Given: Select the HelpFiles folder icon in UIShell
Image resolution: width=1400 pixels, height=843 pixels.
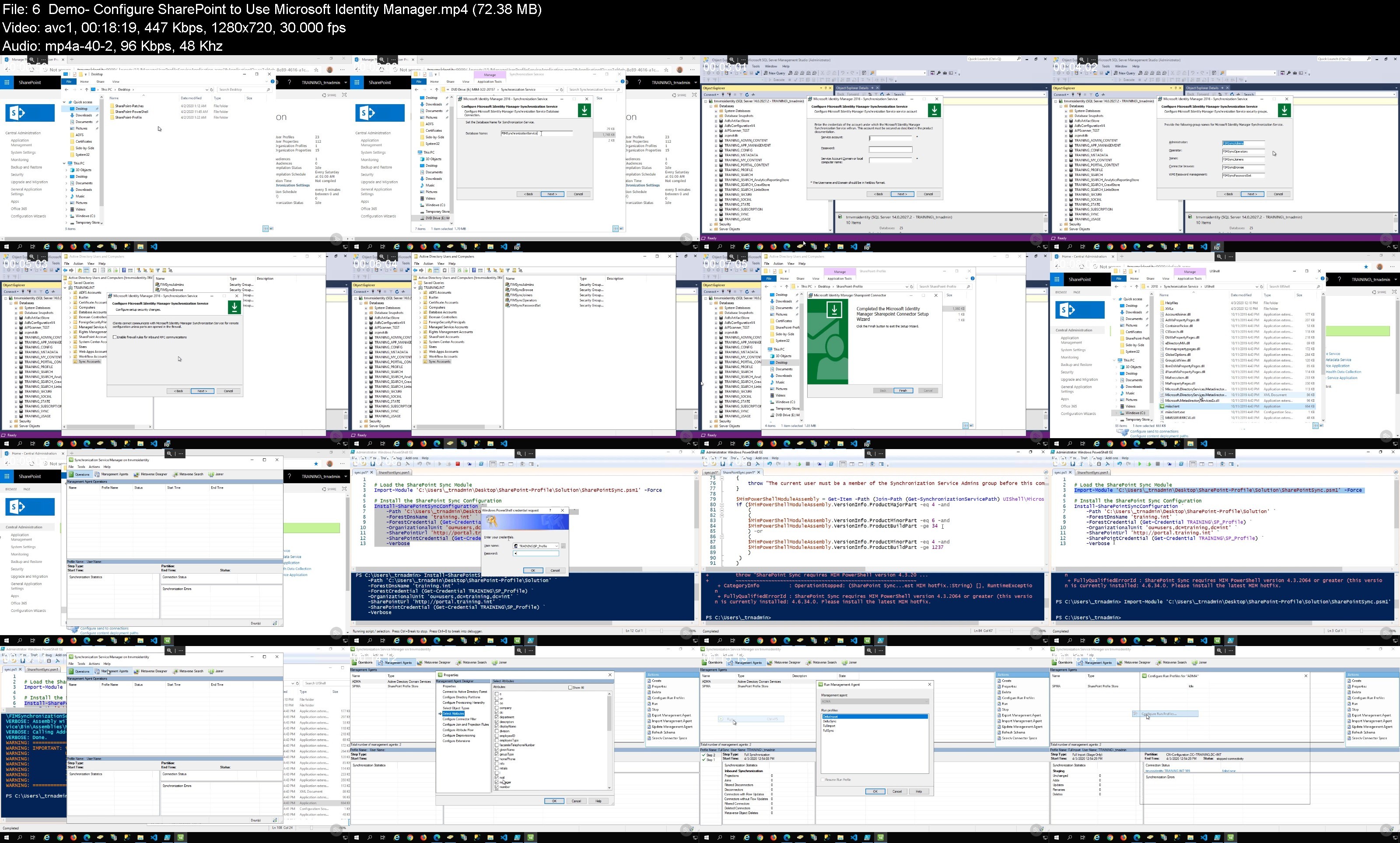Looking at the screenshot, I should click(x=1162, y=303).
